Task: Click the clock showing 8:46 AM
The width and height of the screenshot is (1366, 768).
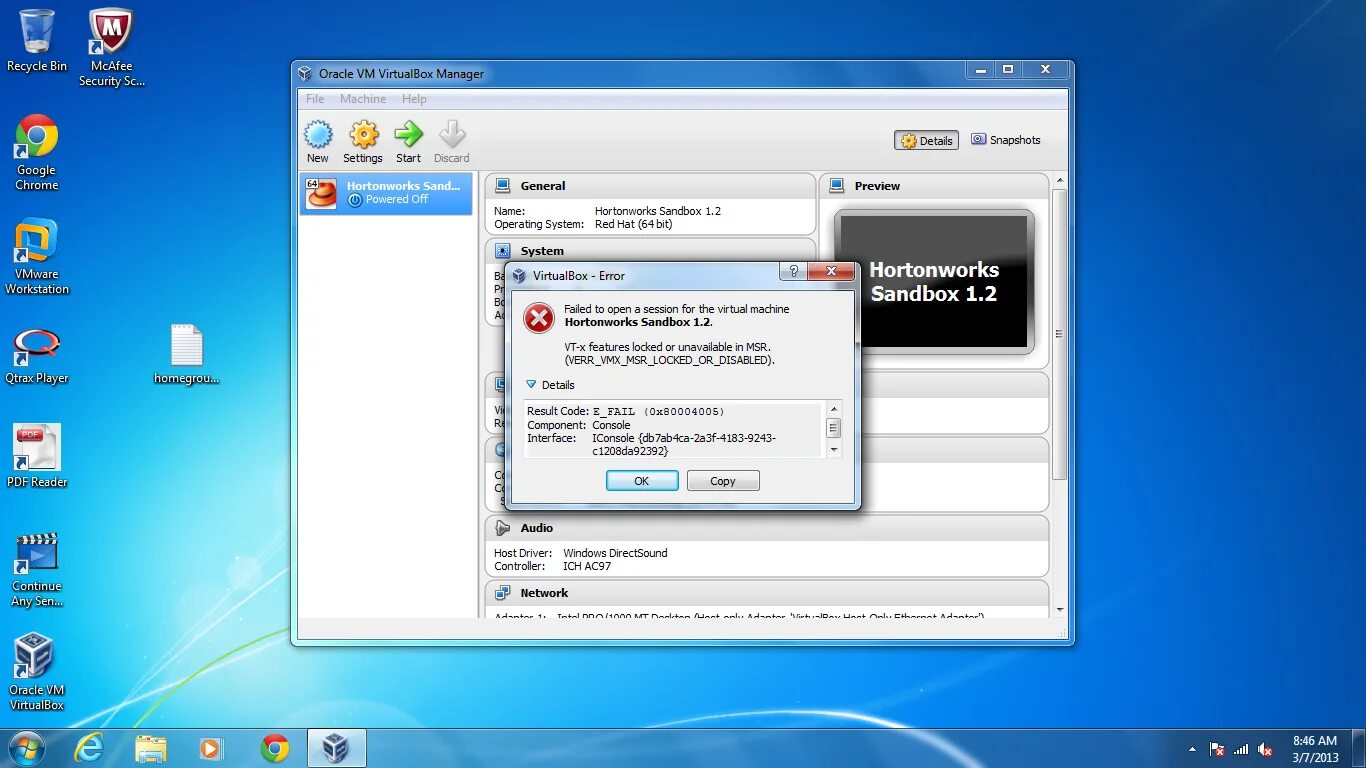Action: click(1314, 741)
